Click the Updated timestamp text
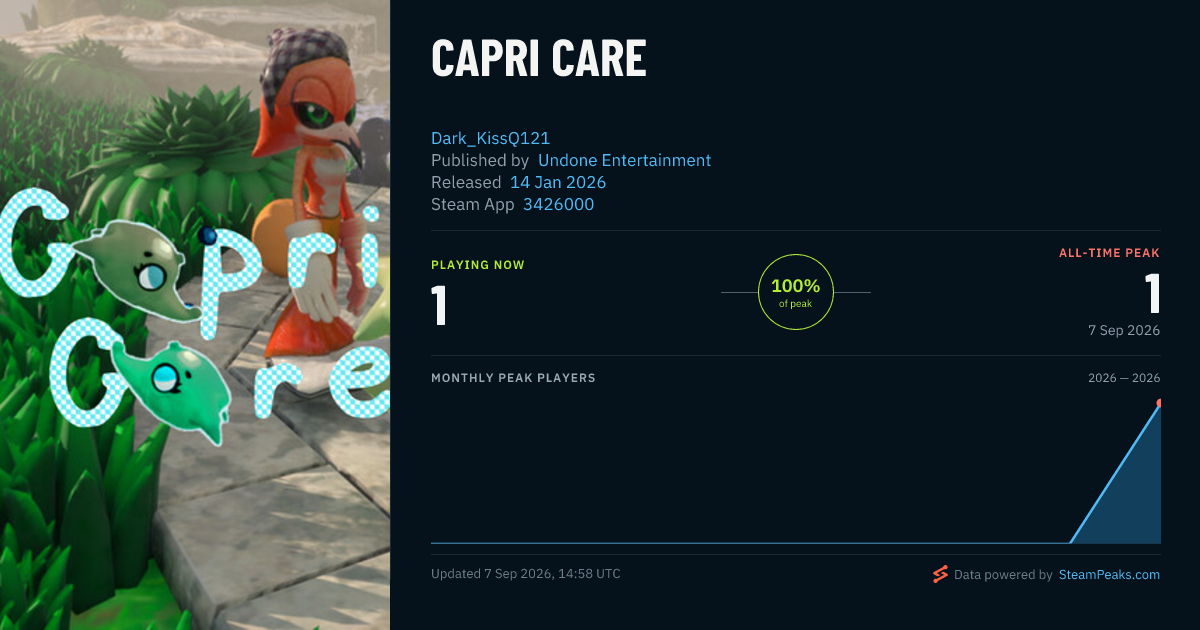This screenshot has width=1200, height=630. (x=526, y=574)
